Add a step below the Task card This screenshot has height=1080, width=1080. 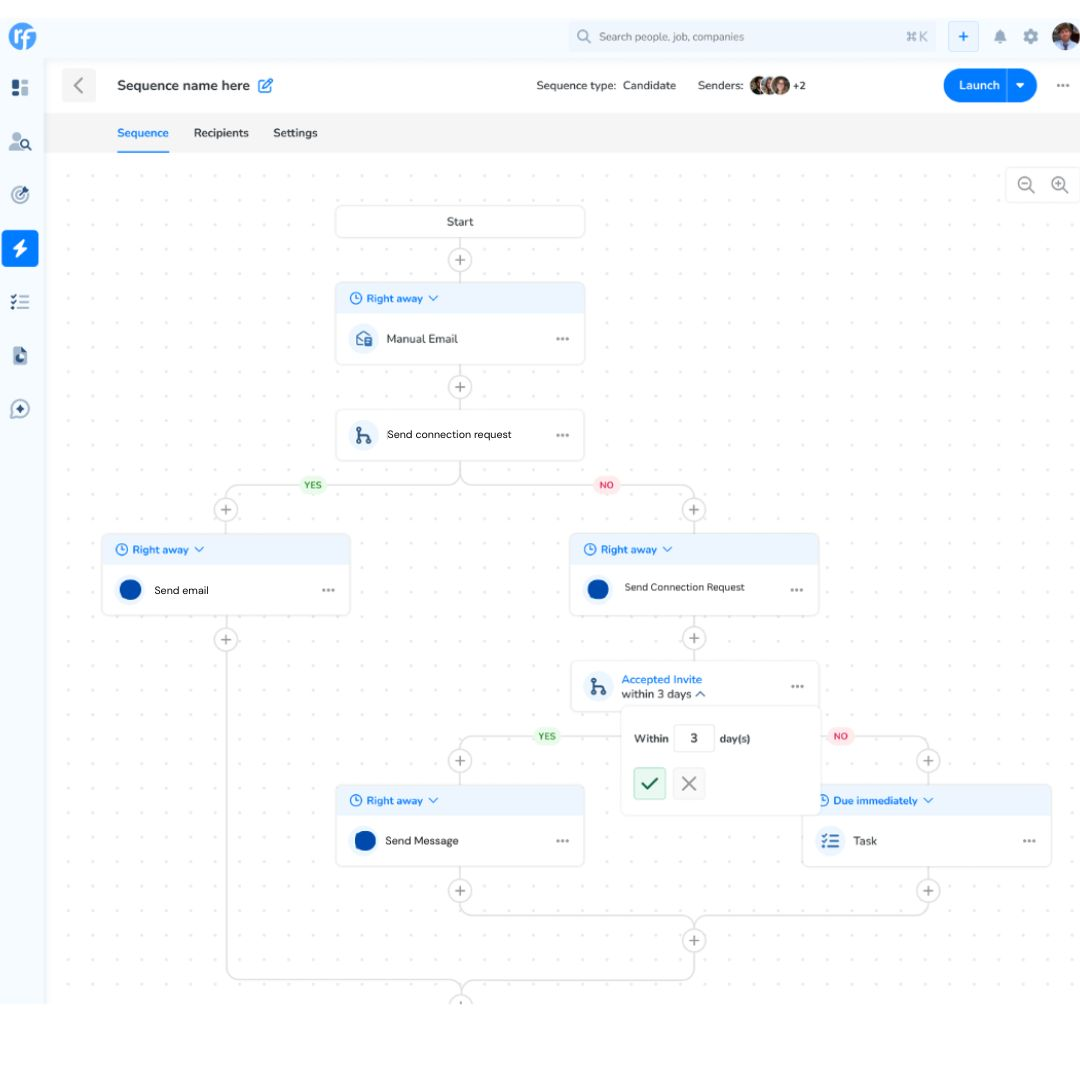click(x=928, y=891)
